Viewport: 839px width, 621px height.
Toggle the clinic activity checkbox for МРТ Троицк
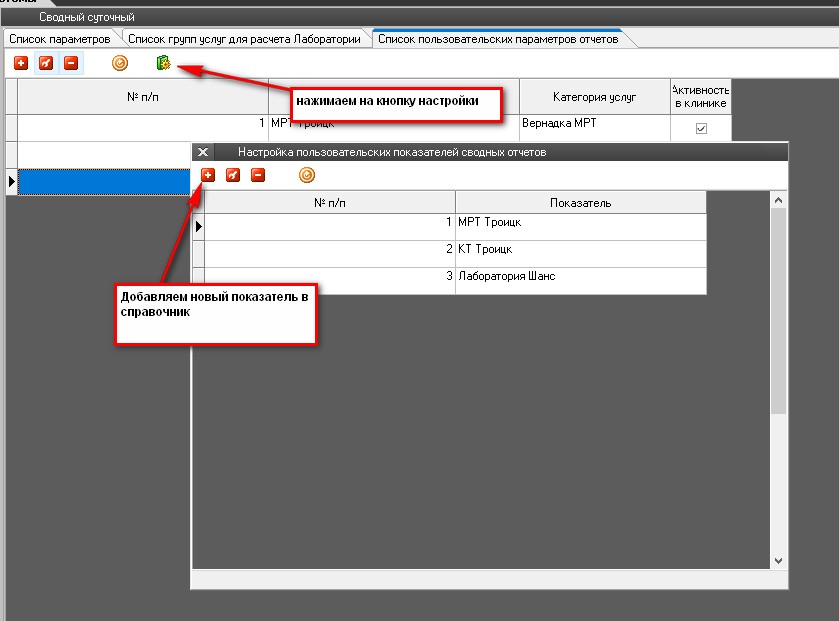pos(701,128)
